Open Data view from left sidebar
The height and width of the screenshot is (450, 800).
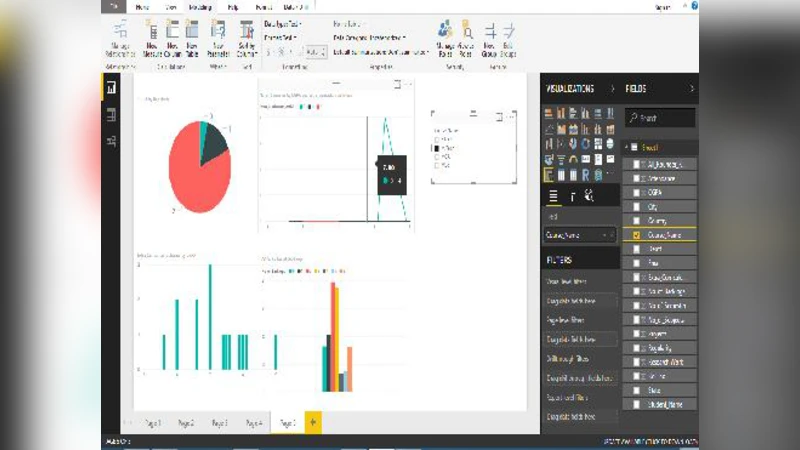tap(112, 115)
